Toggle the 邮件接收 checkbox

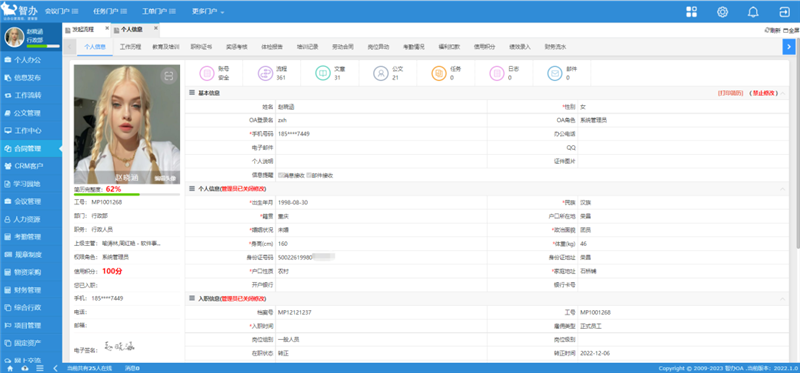(x=309, y=176)
